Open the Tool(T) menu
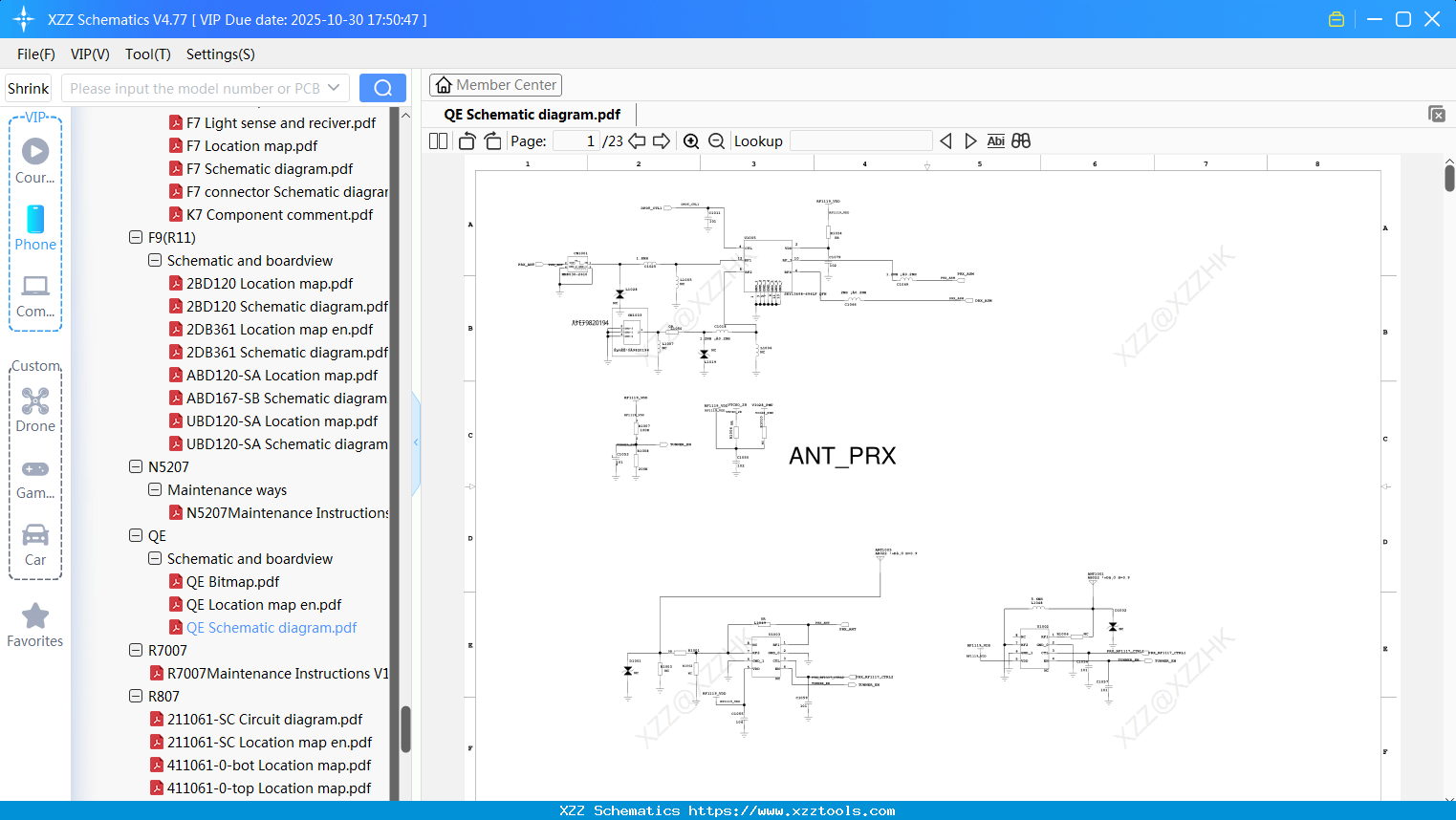1456x820 pixels. click(x=147, y=54)
